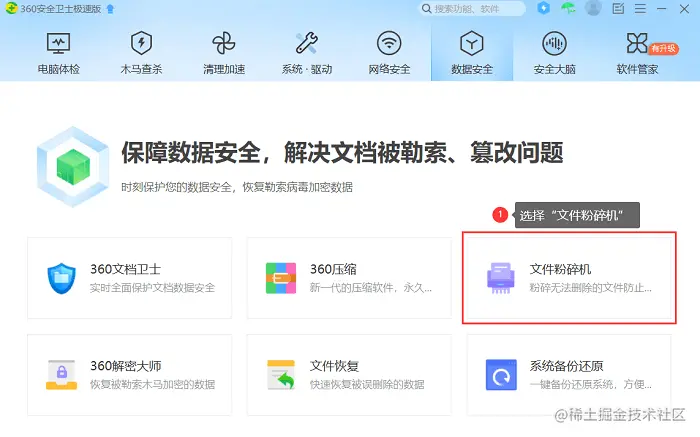This screenshot has width=700, height=437.
Task: Click text 快速恢复被误删除的数据
Action: [367, 384]
